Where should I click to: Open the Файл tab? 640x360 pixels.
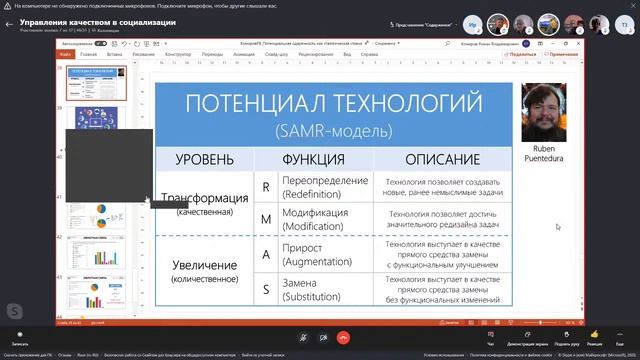(65, 54)
